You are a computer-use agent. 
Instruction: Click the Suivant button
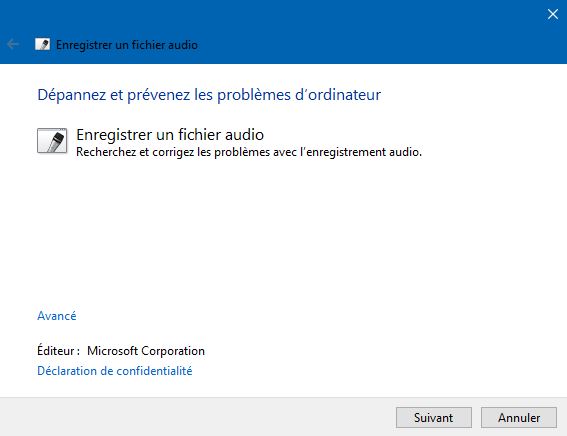[434, 418]
